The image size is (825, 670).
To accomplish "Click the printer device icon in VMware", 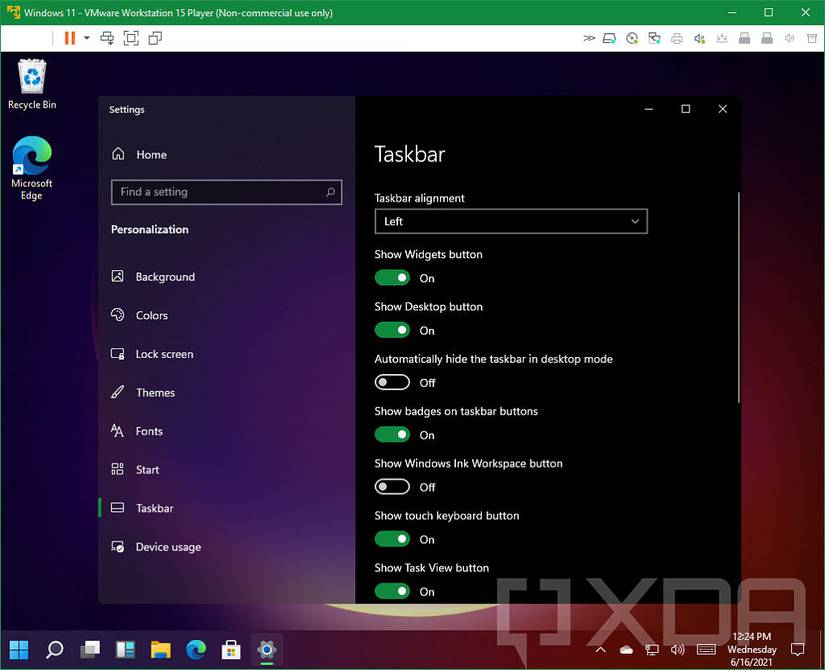I will pyautogui.click(x=677, y=38).
